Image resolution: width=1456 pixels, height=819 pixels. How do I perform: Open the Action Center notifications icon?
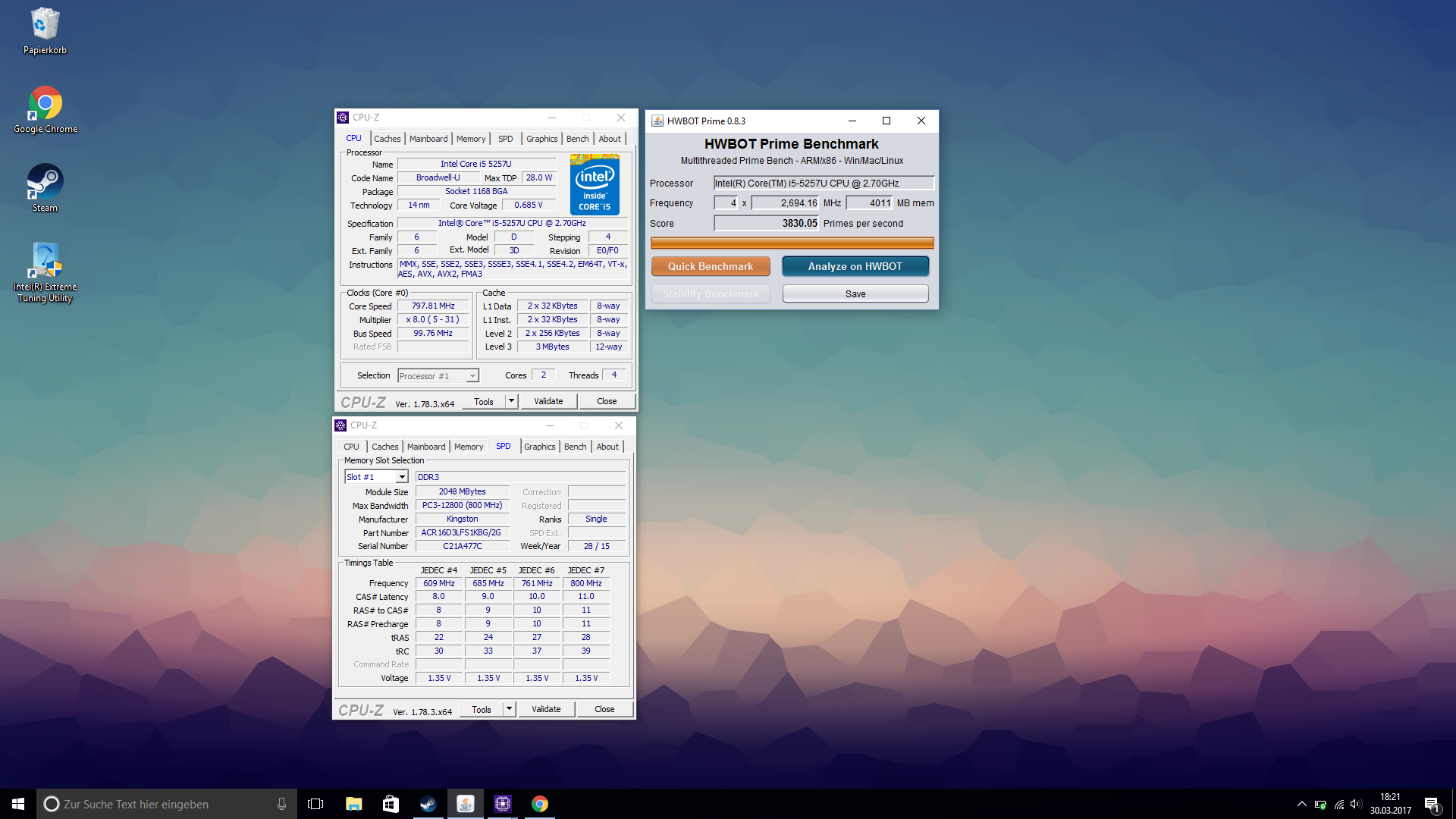[x=1432, y=804]
